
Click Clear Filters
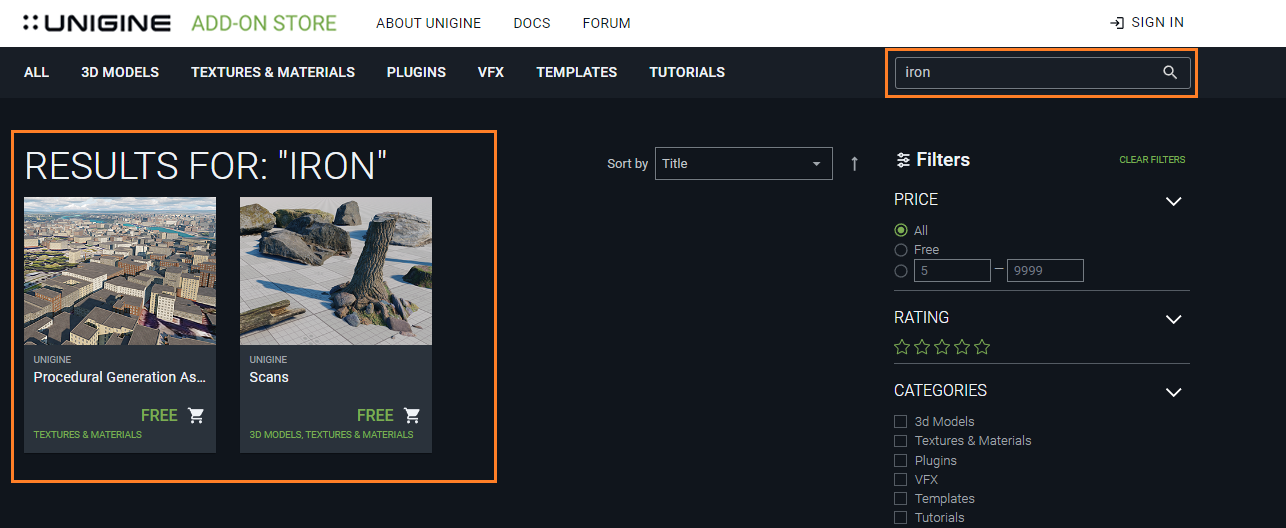tap(1152, 160)
